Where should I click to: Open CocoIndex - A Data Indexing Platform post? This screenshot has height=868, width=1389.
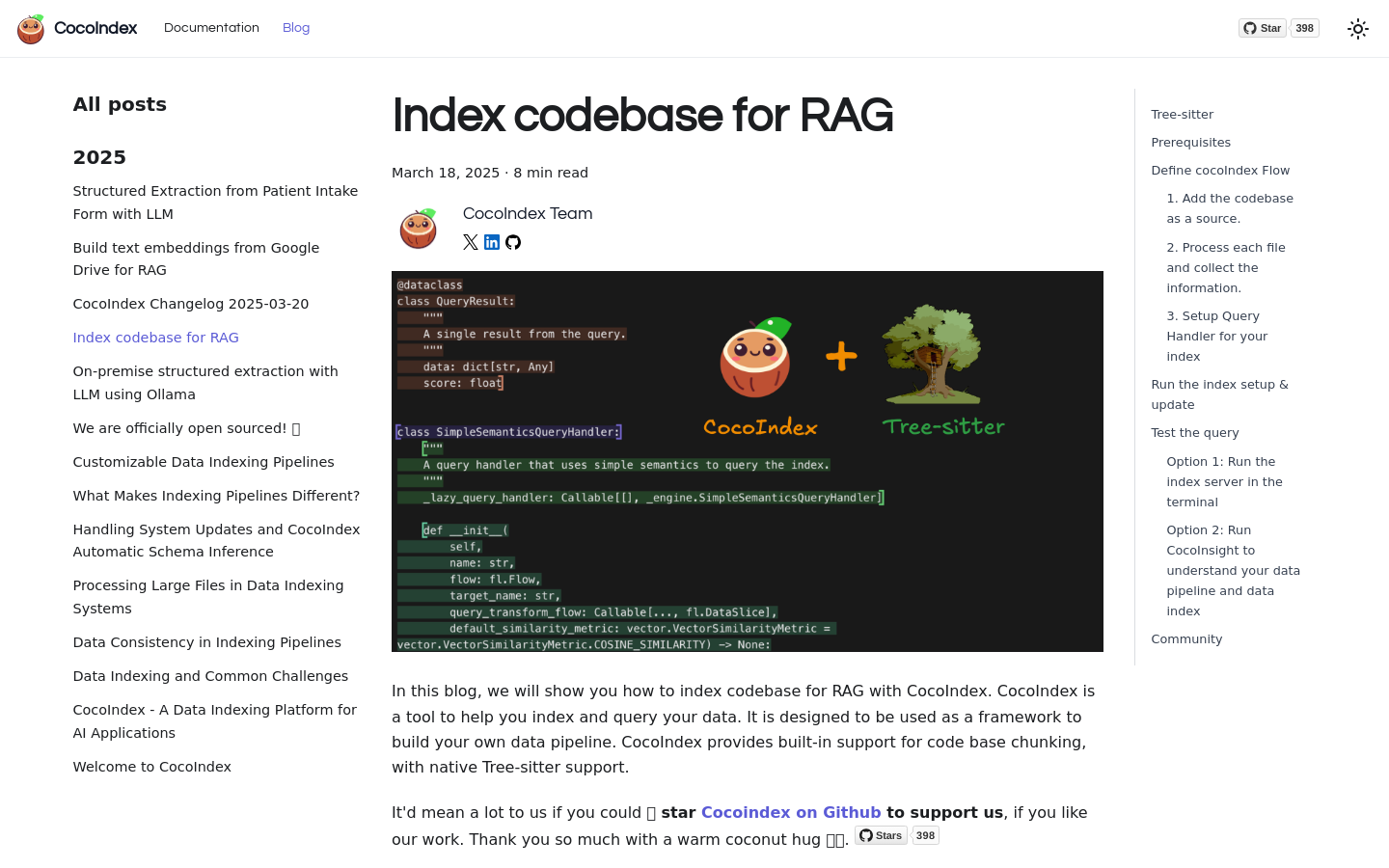(x=215, y=721)
